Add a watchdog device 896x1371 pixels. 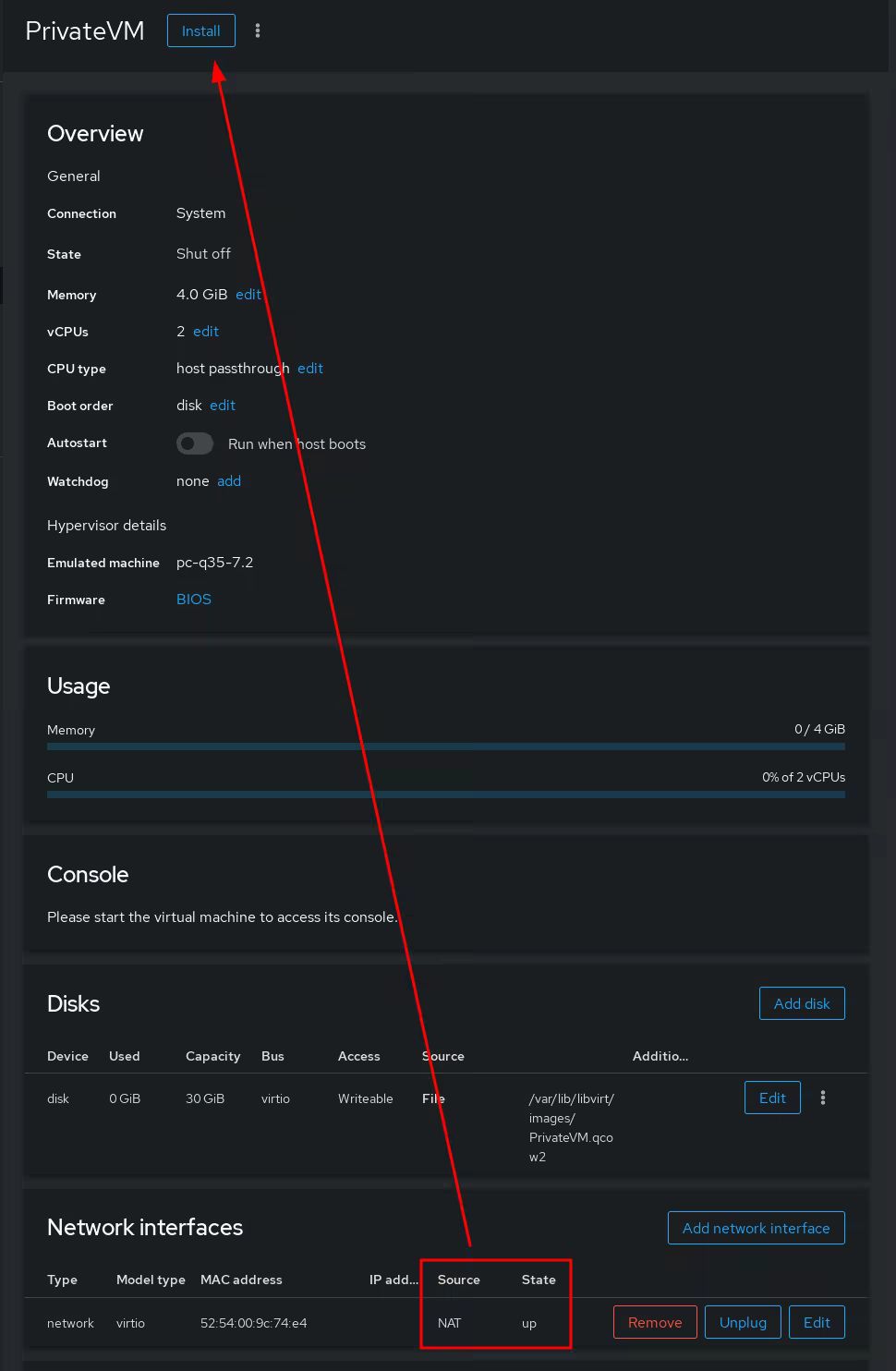click(229, 480)
